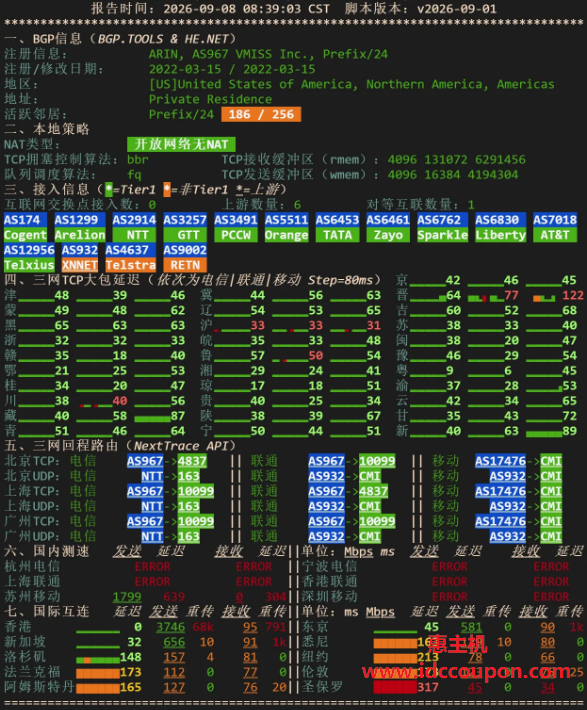Click the Telxius tag under AS12956
This screenshot has height=710, width=587.
(x=29, y=265)
